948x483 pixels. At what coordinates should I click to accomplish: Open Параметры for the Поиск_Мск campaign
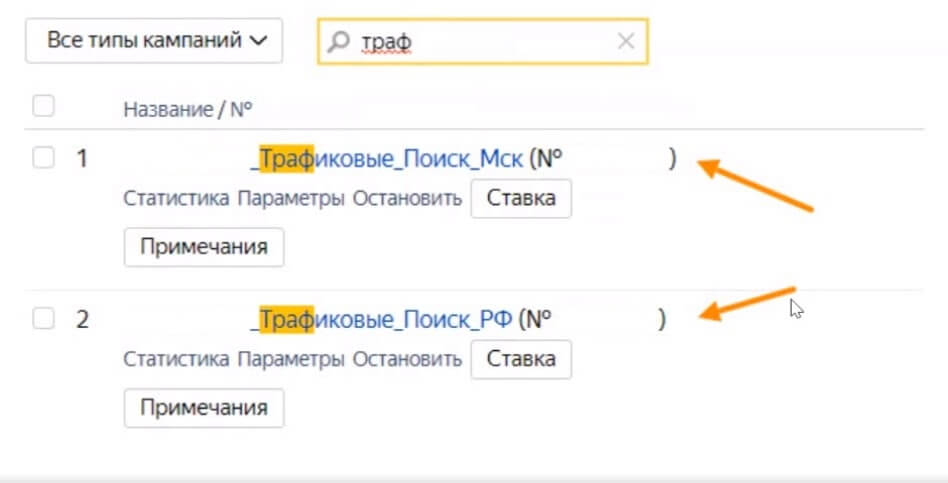click(x=292, y=198)
